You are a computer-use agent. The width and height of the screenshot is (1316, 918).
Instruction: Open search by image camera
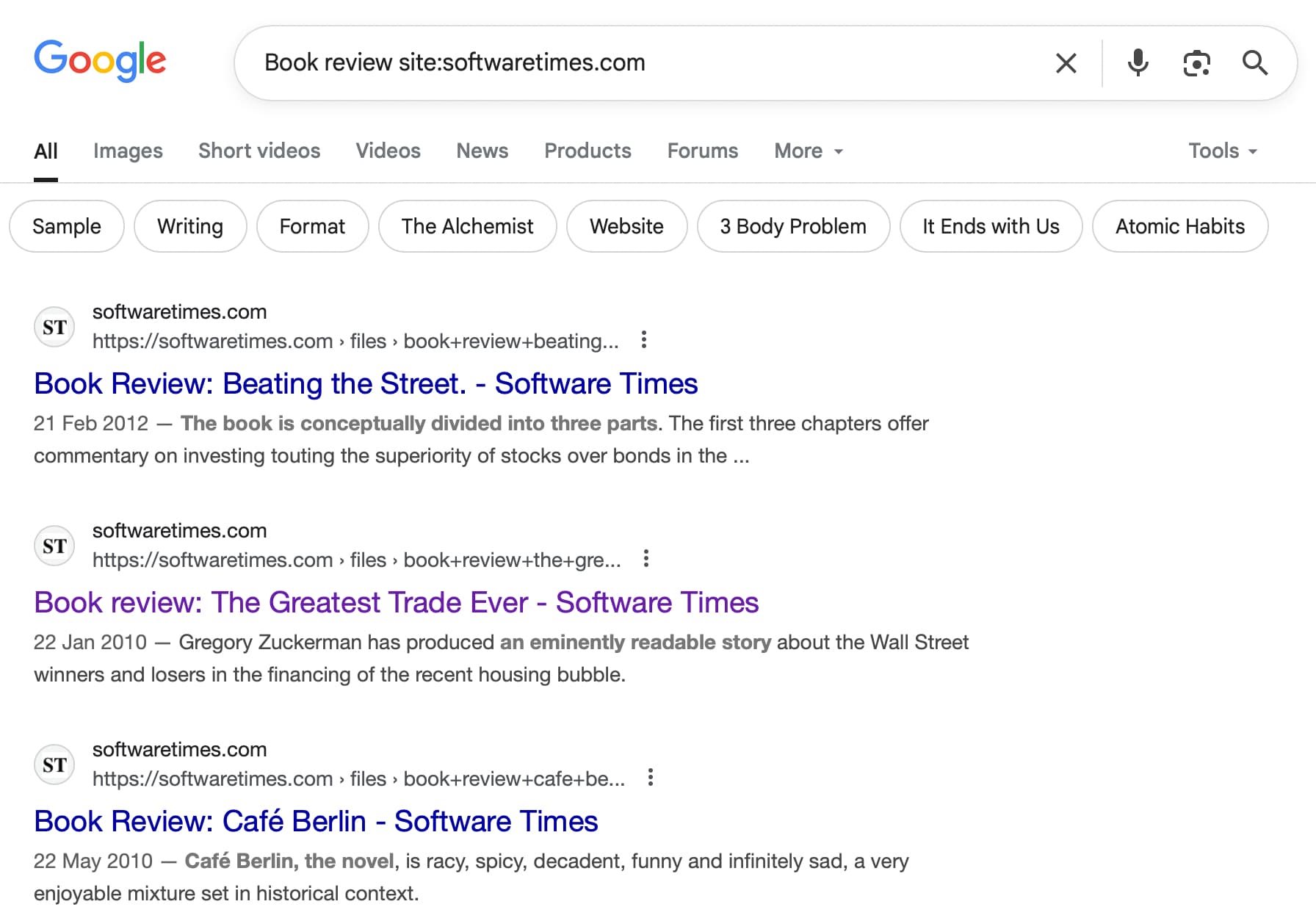tap(1196, 63)
